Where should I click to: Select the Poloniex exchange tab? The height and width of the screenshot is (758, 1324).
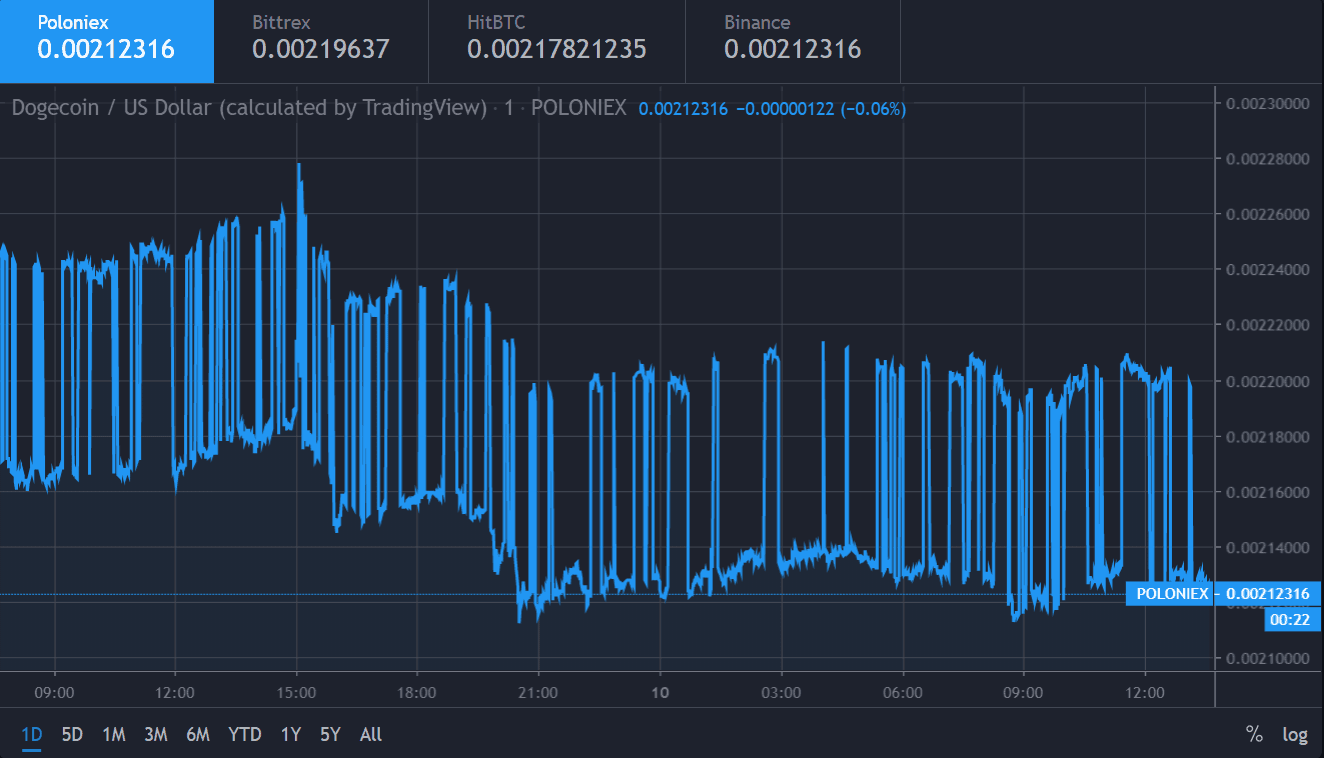(107, 41)
